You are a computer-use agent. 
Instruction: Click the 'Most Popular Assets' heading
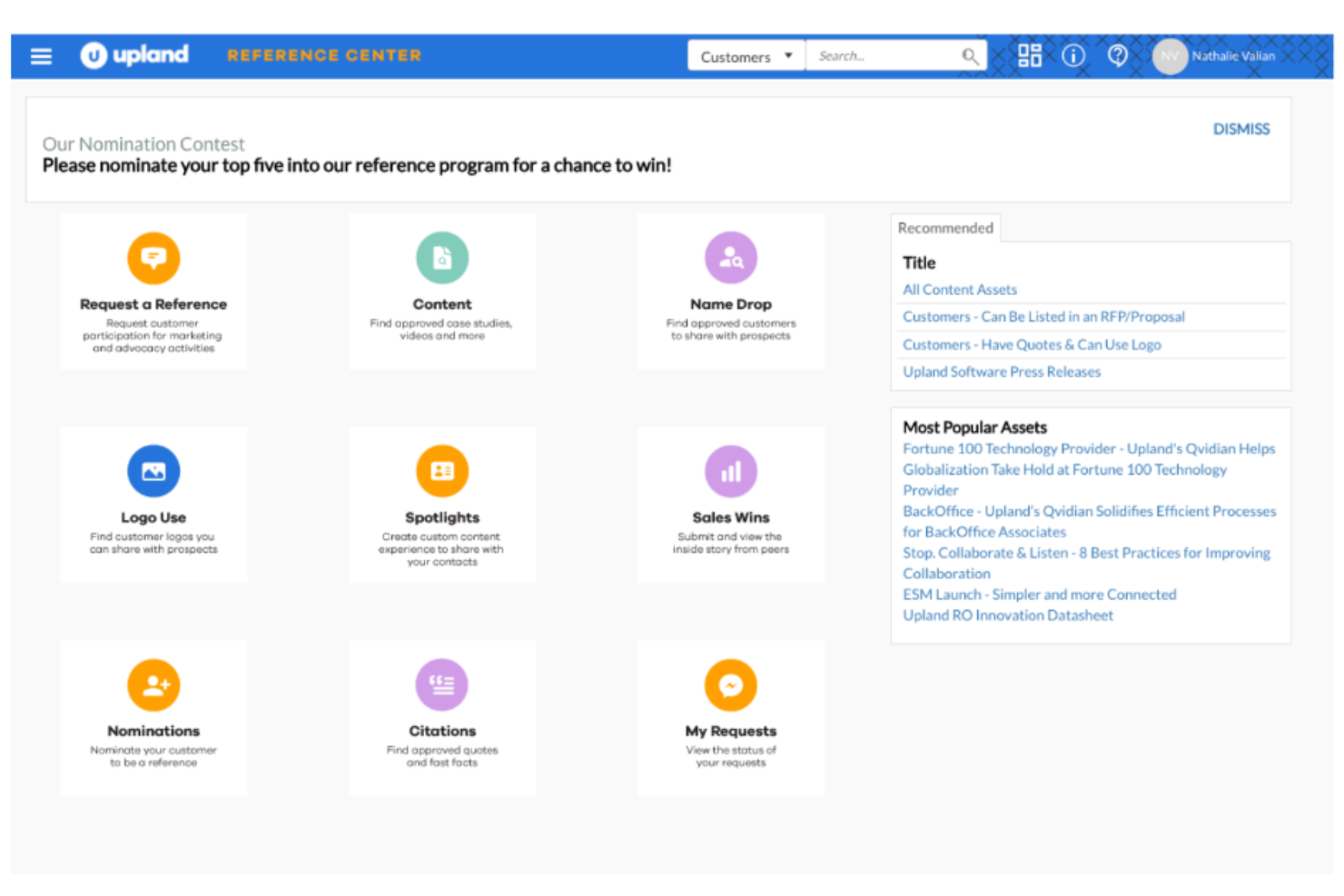coord(974,428)
